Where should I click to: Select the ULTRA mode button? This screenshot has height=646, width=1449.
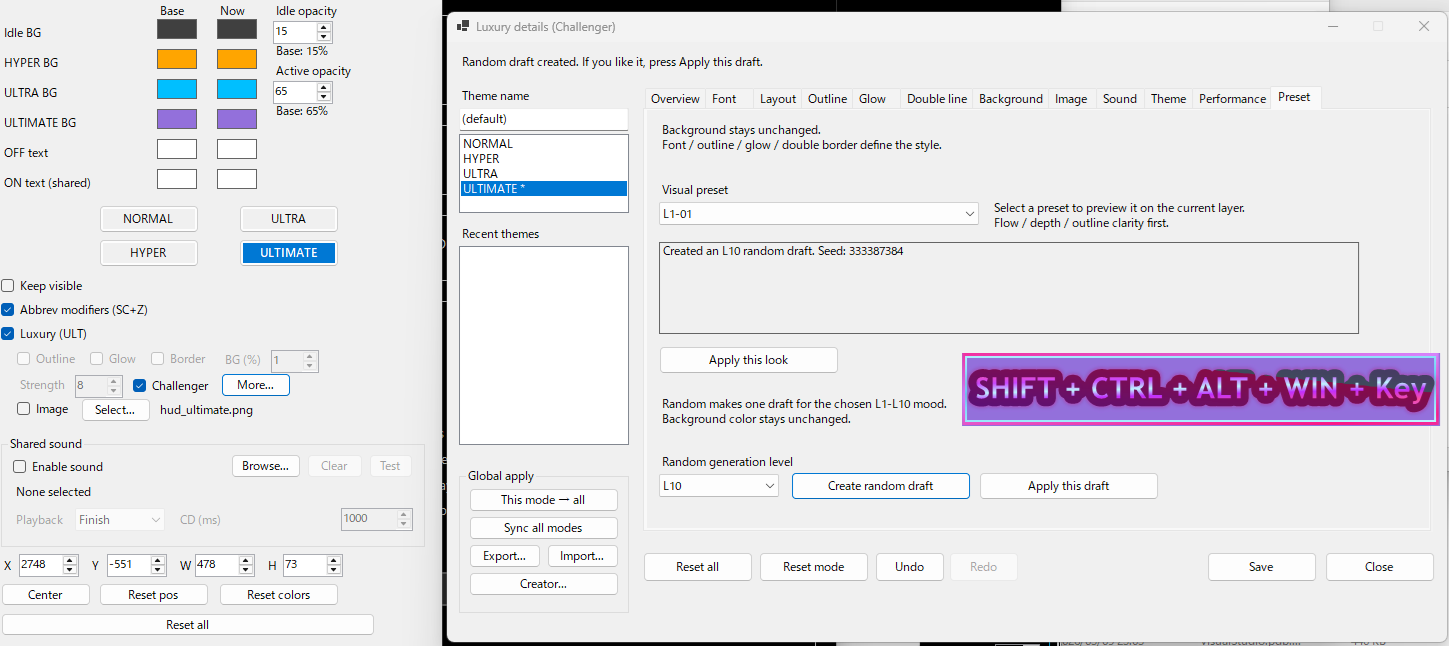pyautogui.click(x=289, y=219)
